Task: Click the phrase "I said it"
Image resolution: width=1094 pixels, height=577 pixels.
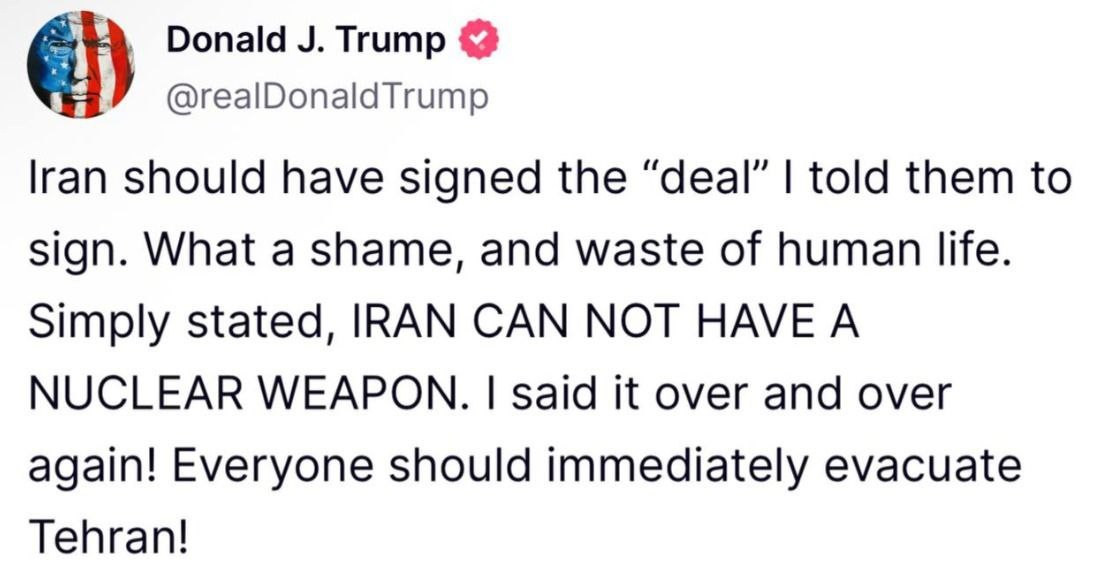Action: point(555,394)
